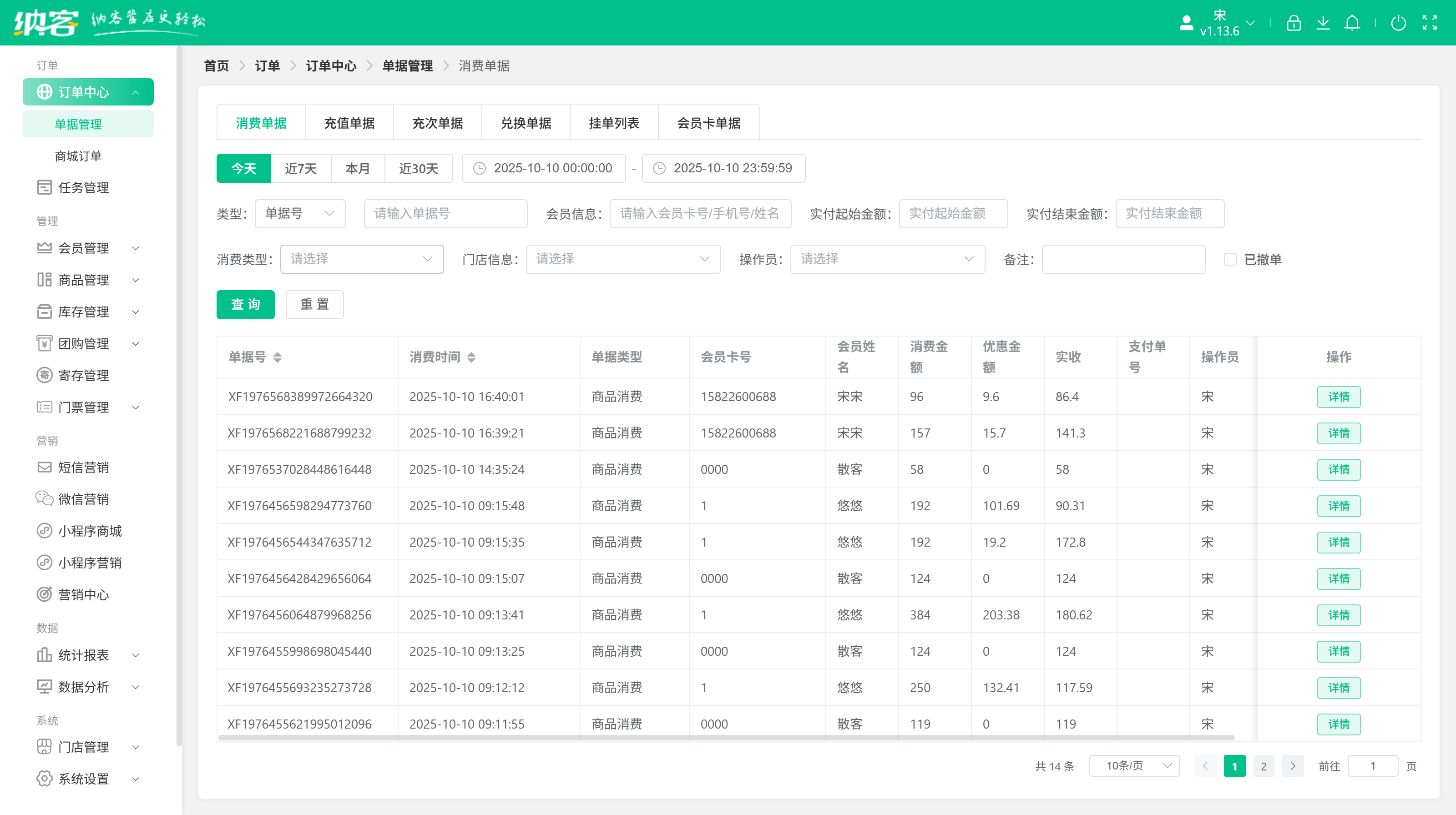Toggle sorting on 消费时间 column
Screen dimensions: 1456x815
(473, 357)
